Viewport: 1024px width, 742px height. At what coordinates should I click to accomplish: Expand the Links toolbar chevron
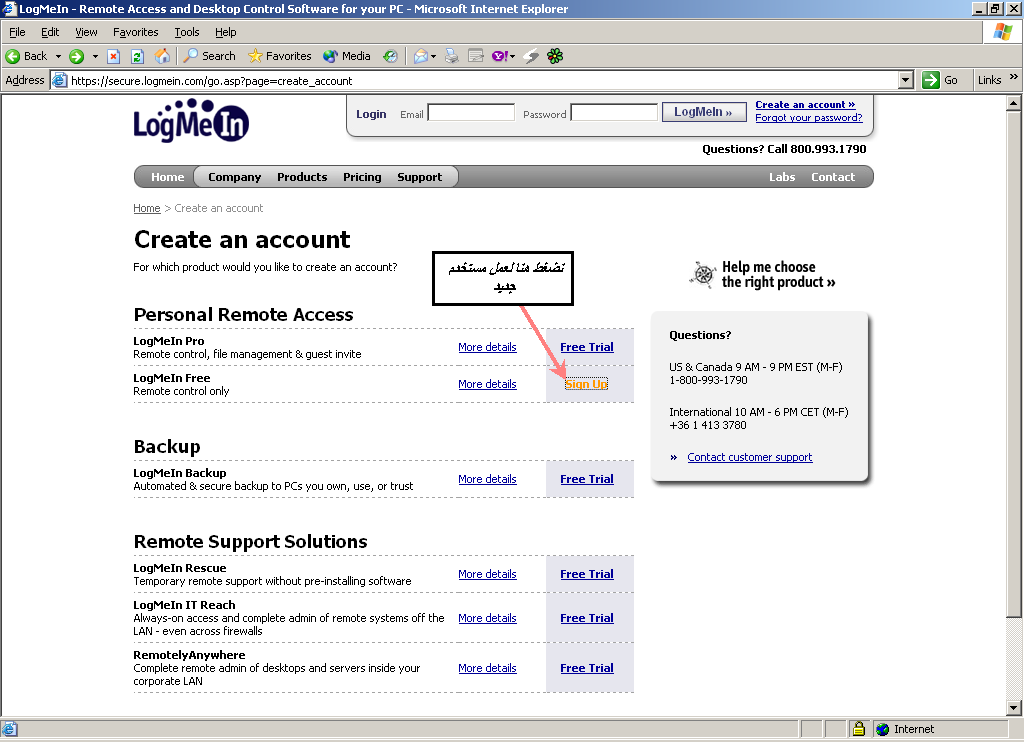pyautogui.click(x=1014, y=77)
